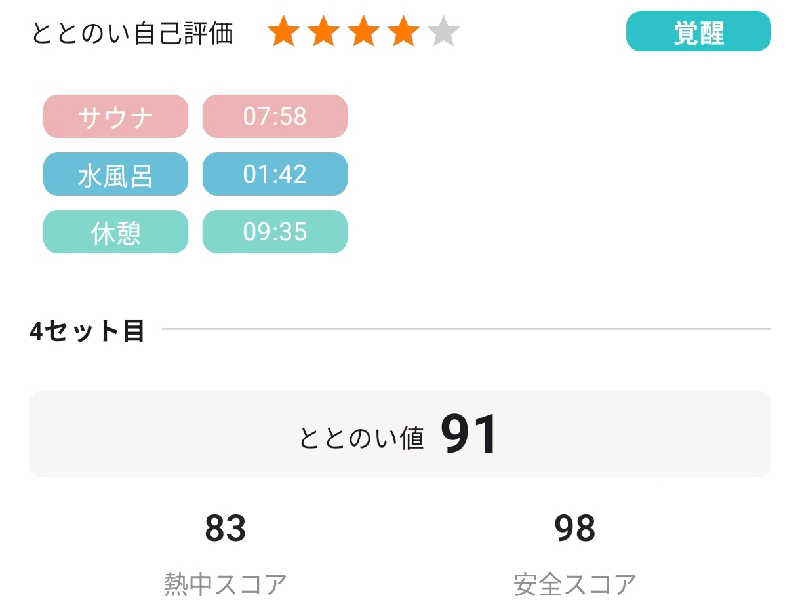Tap the blue 水風呂 label
The width and height of the screenshot is (800, 600).
(115, 174)
